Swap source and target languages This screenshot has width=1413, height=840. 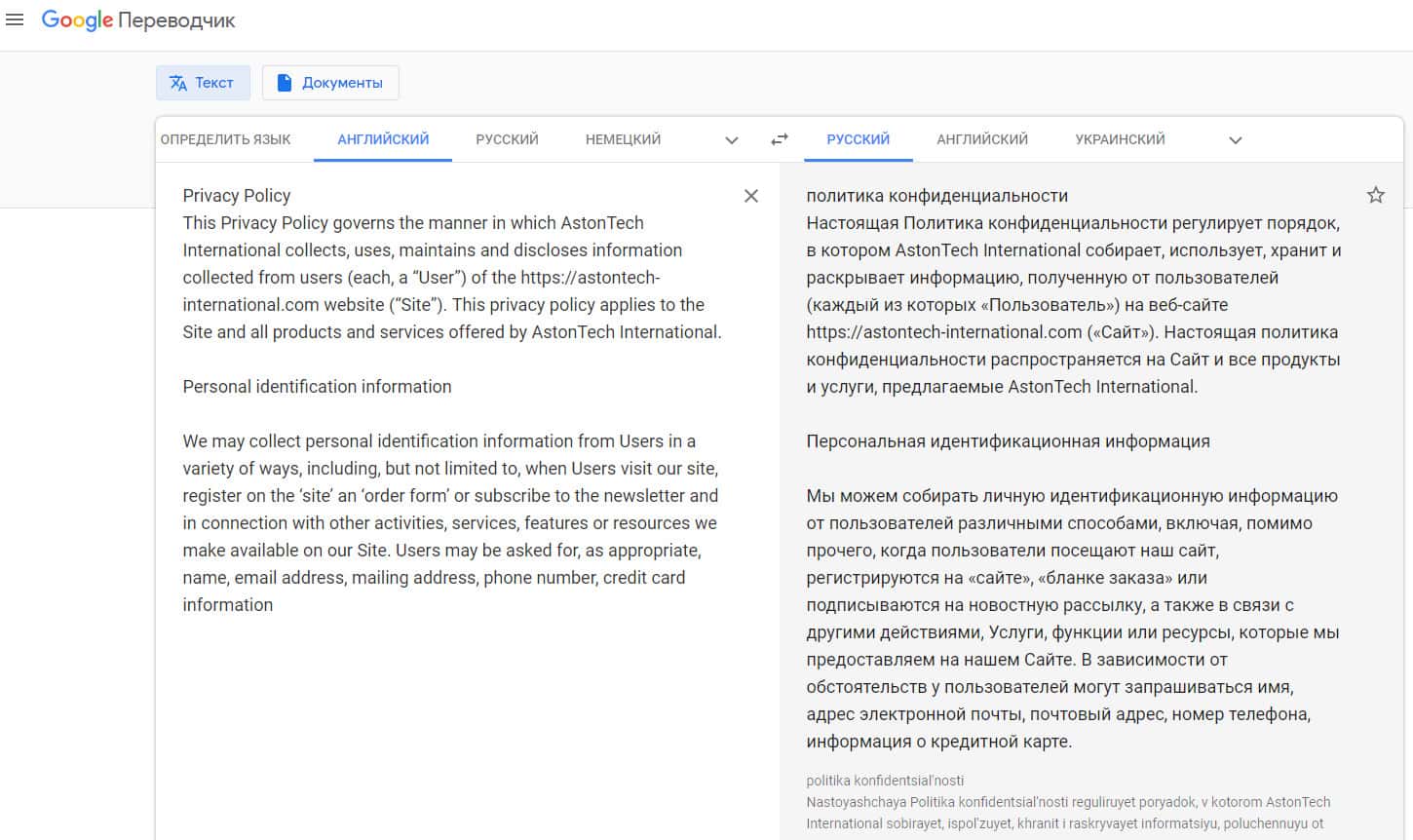click(x=780, y=139)
